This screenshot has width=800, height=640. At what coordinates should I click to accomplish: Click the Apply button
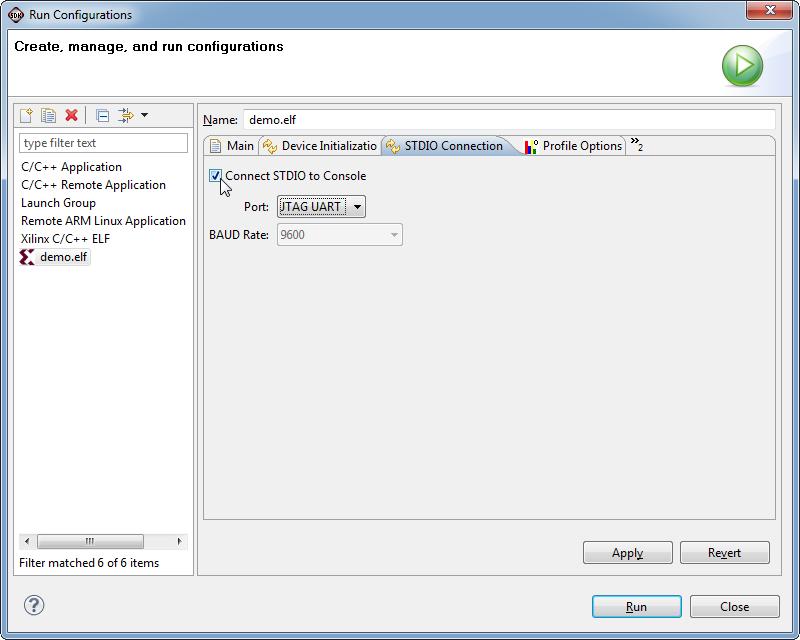pyautogui.click(x=628, y=553)
